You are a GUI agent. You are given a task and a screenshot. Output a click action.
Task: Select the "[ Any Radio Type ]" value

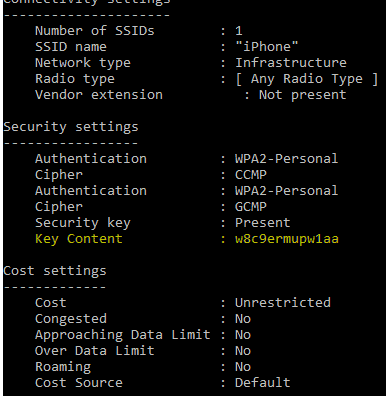tap(307, 79)
